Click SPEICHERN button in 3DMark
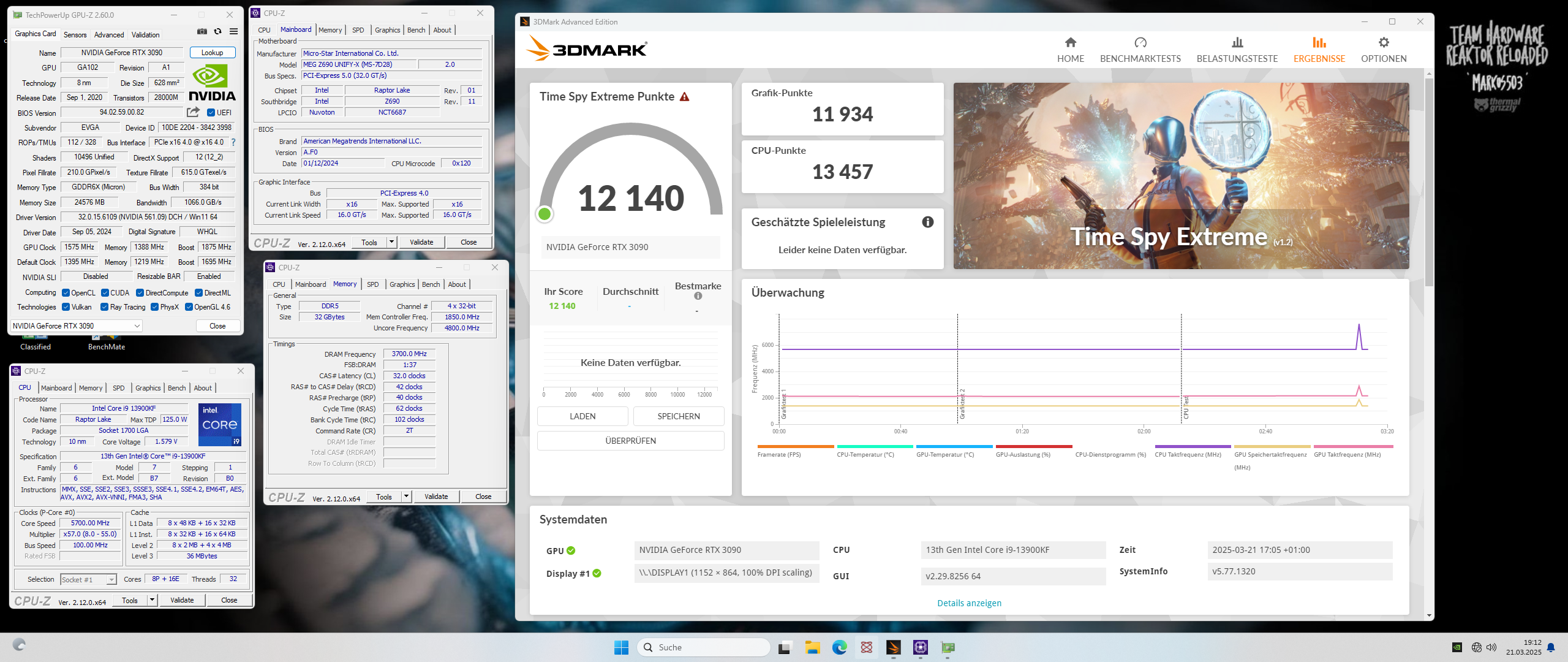The height and width of the screenshot is (662, 1568). click(x=679, y=416)
